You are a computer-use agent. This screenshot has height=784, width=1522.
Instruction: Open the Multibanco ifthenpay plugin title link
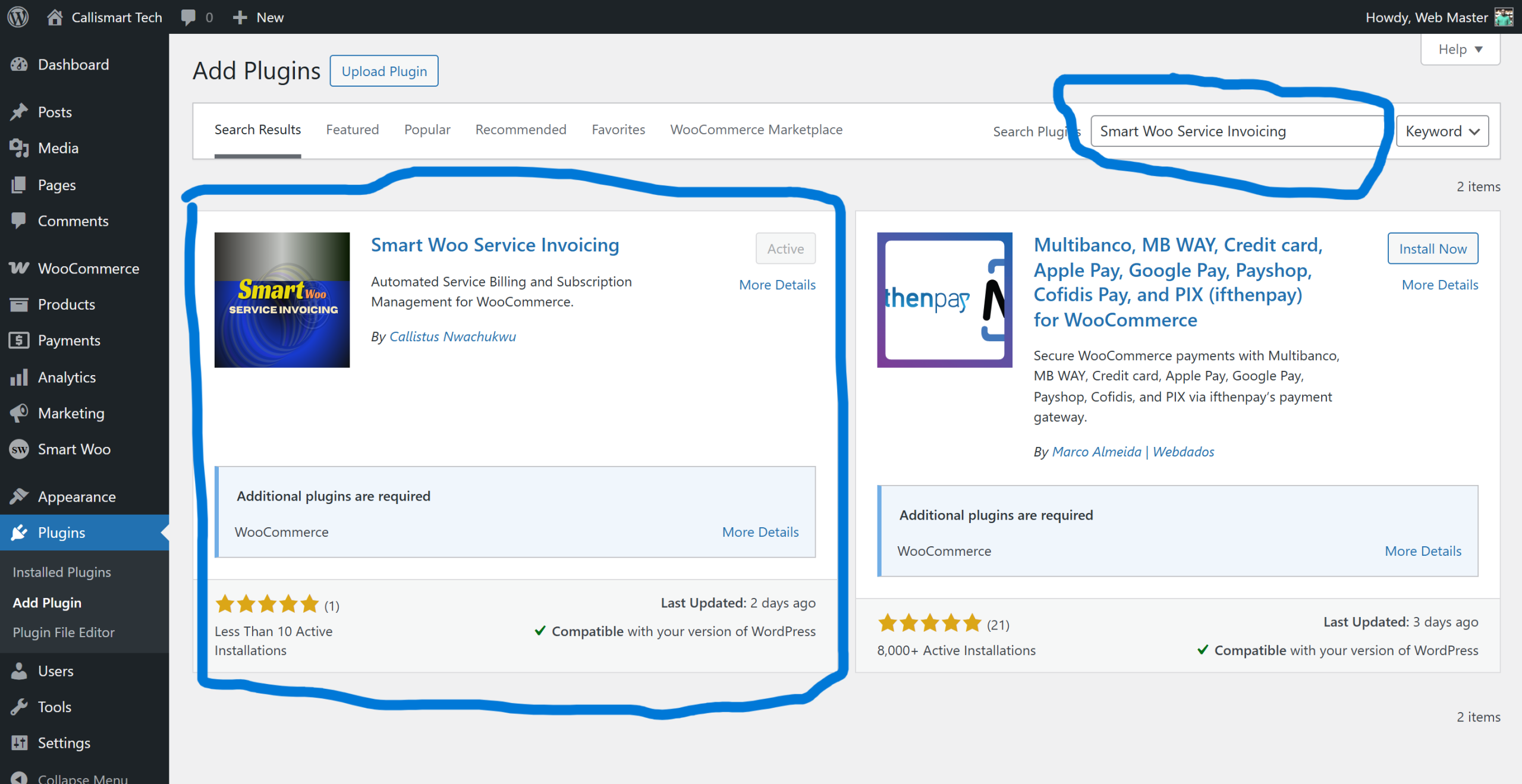click(1178, 282)
